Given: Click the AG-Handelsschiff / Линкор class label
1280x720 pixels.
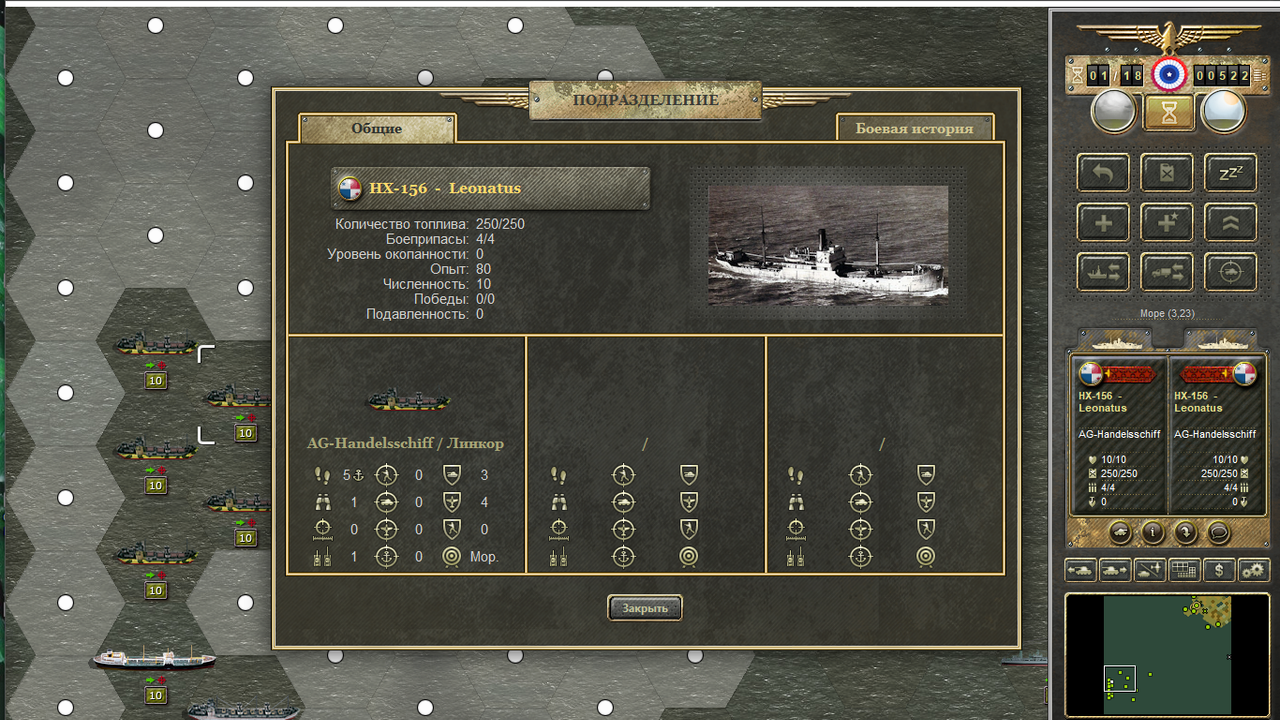Looking at the screenshot, I should (x=405, y=443).
